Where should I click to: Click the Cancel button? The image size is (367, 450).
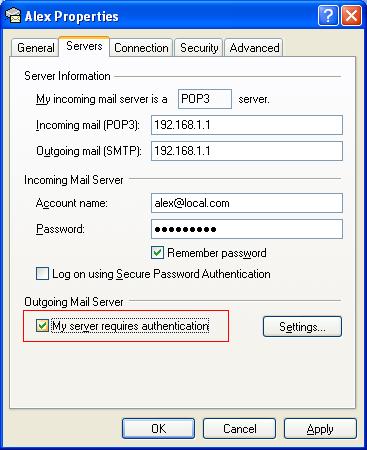coord(239,429)
